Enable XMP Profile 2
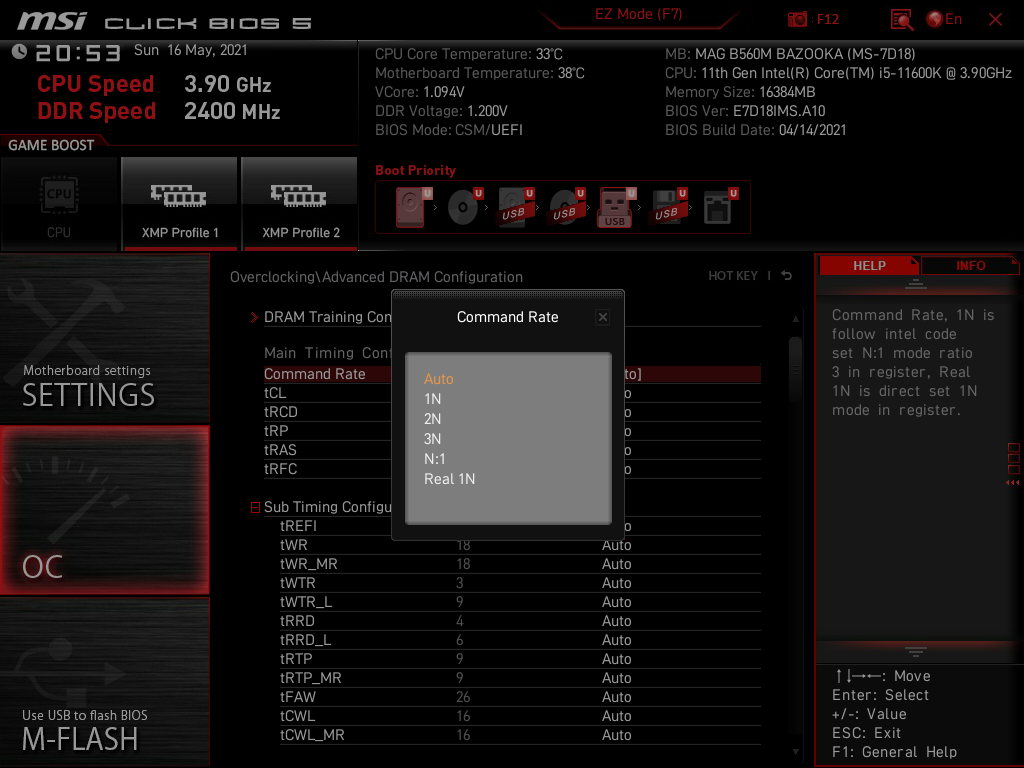The height and width of the screenshot is (768, 1024). point(300,204)
